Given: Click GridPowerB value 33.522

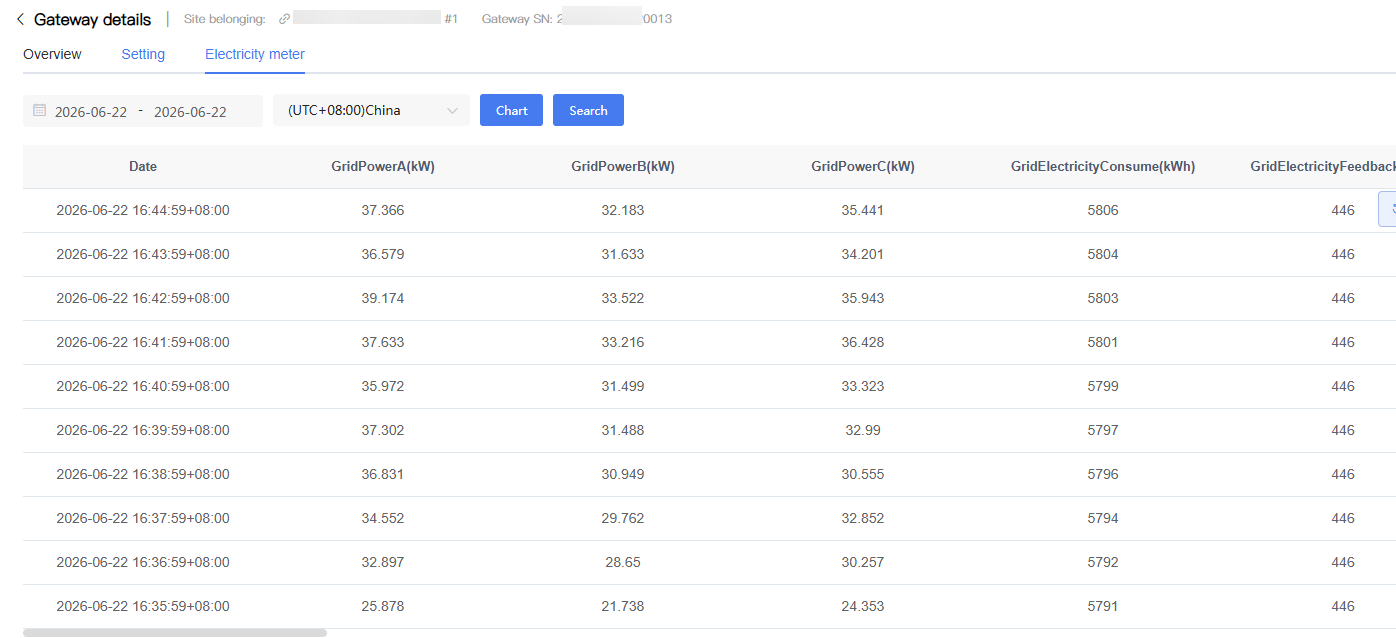Looking at the screenshot, I should tap(623, 299).
